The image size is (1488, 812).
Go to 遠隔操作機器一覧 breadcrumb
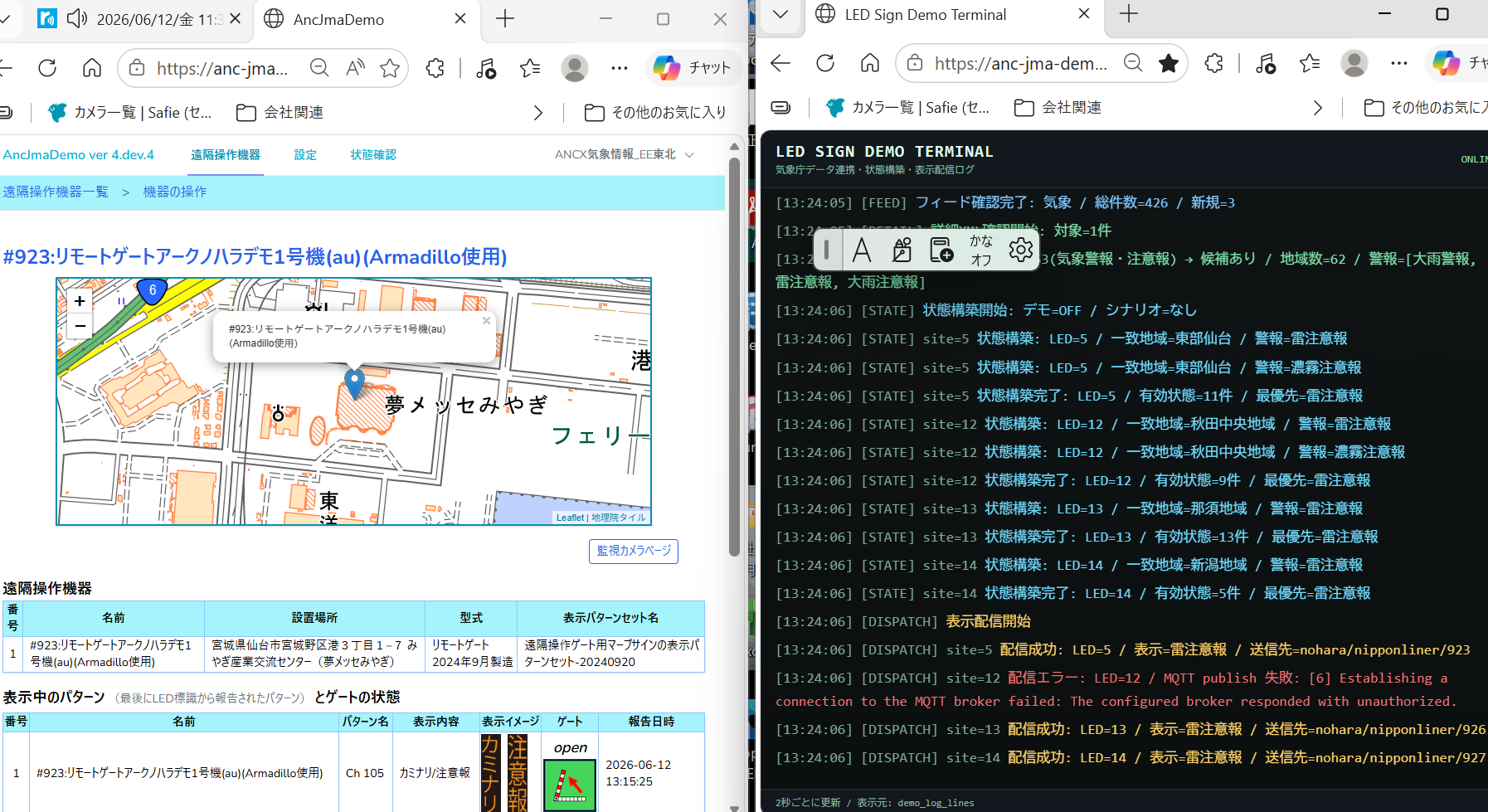56,192
